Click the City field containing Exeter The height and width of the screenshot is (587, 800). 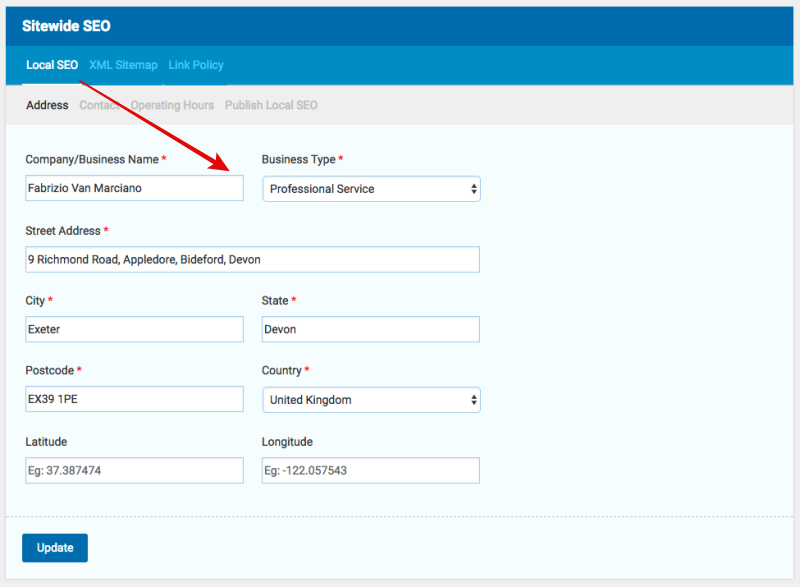[135, 329]
